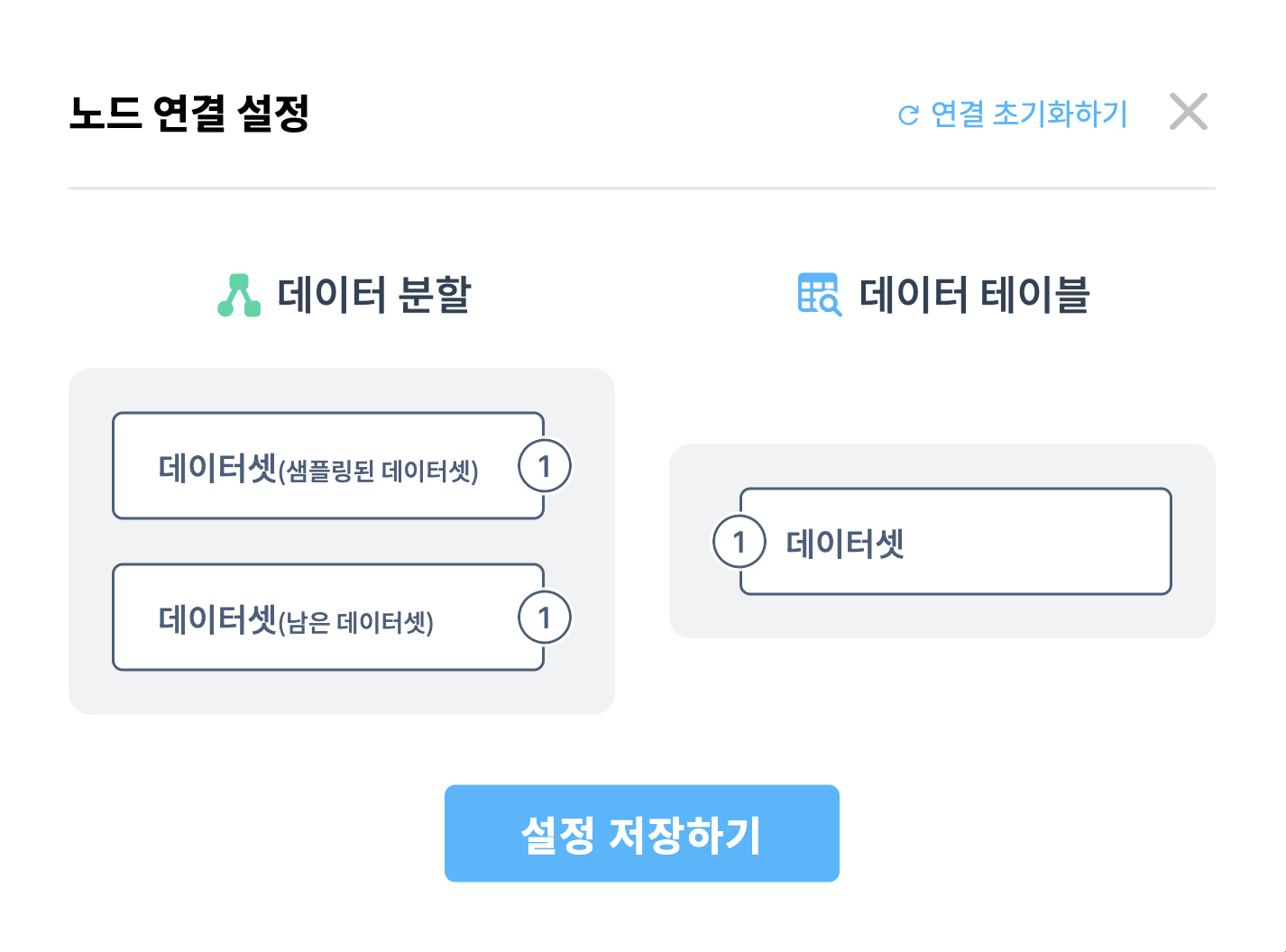Select connection port 1 on the 데이터셋 input
1286x952 pixels.
[x=738, y=541]
